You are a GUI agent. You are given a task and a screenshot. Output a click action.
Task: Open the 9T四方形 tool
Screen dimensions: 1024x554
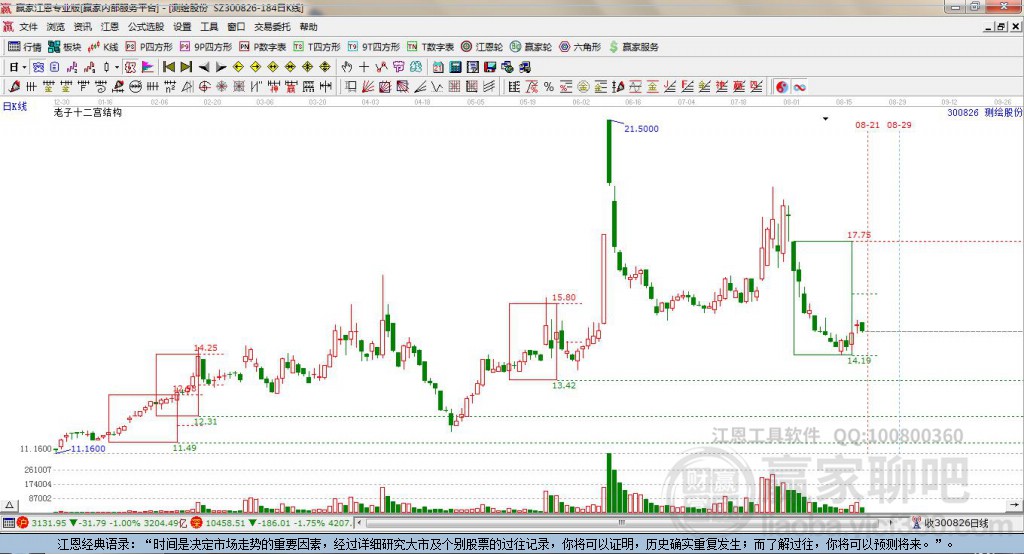click(x=373, y=47)
